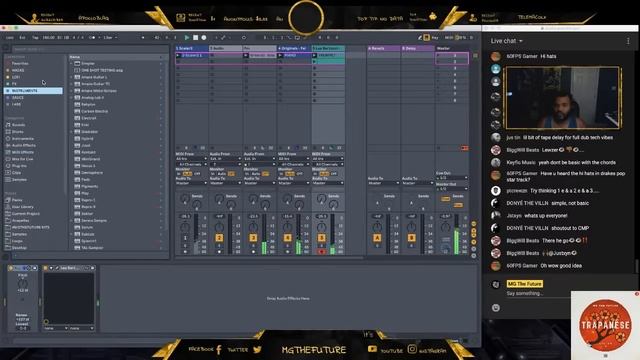Click the Tap tempo button
640x360 pixels.
[x=36, y=38]
